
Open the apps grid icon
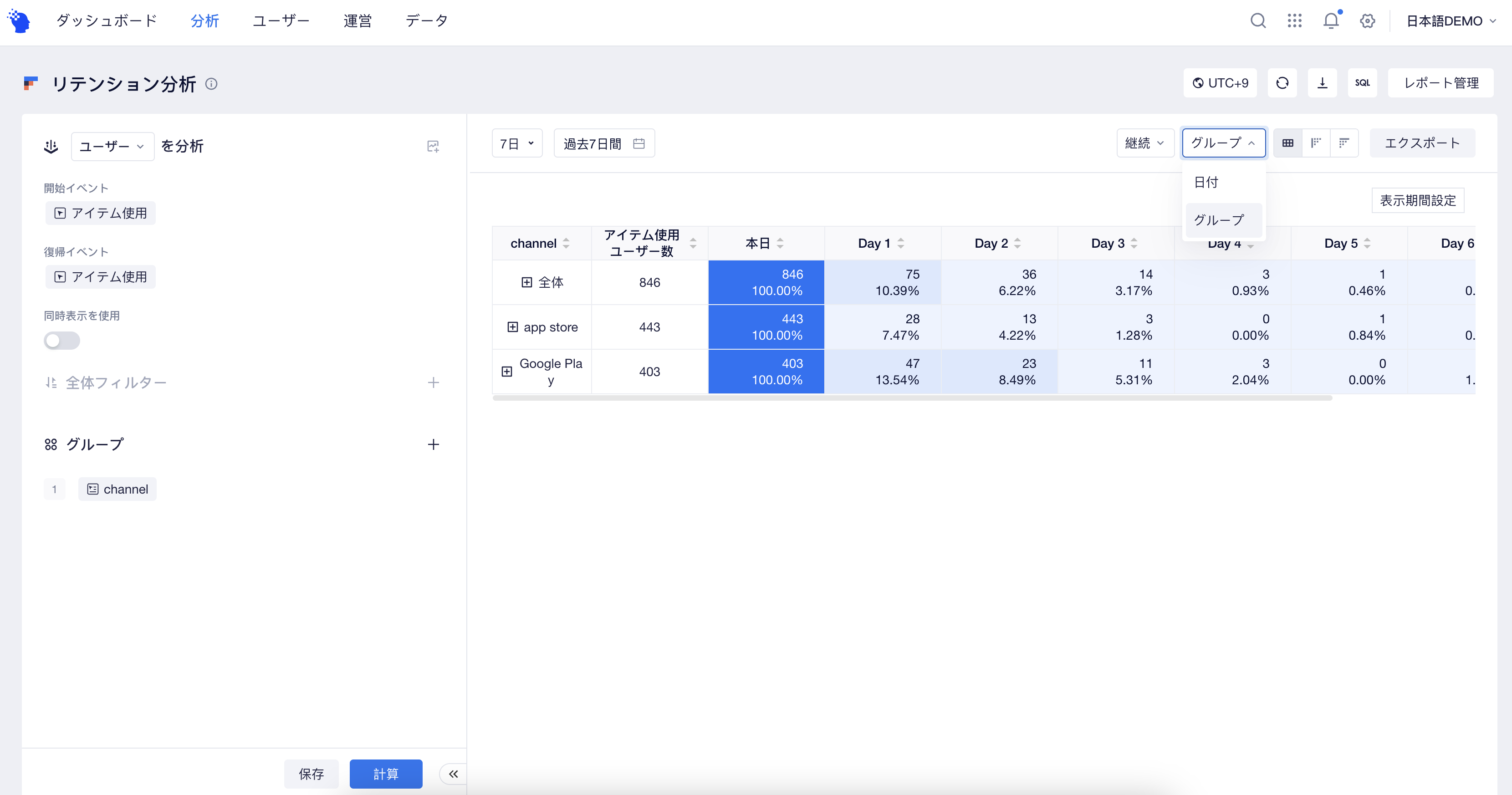[1295, 21]
